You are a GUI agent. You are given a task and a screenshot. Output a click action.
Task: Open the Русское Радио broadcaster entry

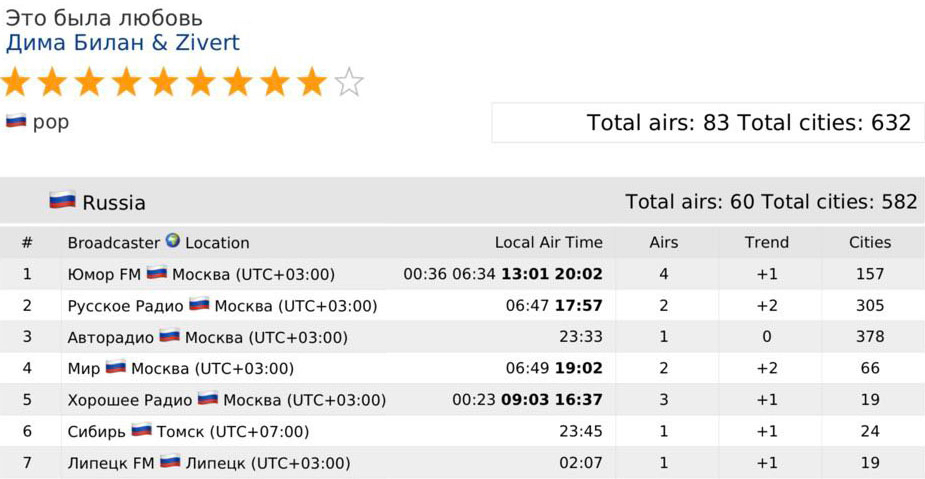tap(126, 306)
